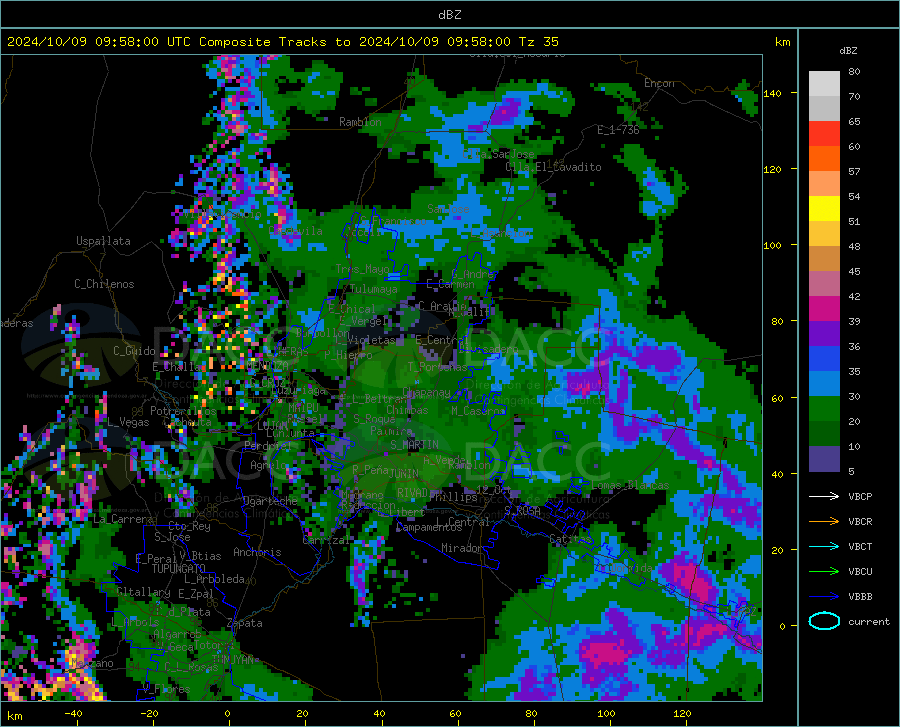Click the Uspallata place label on the map

103,241
